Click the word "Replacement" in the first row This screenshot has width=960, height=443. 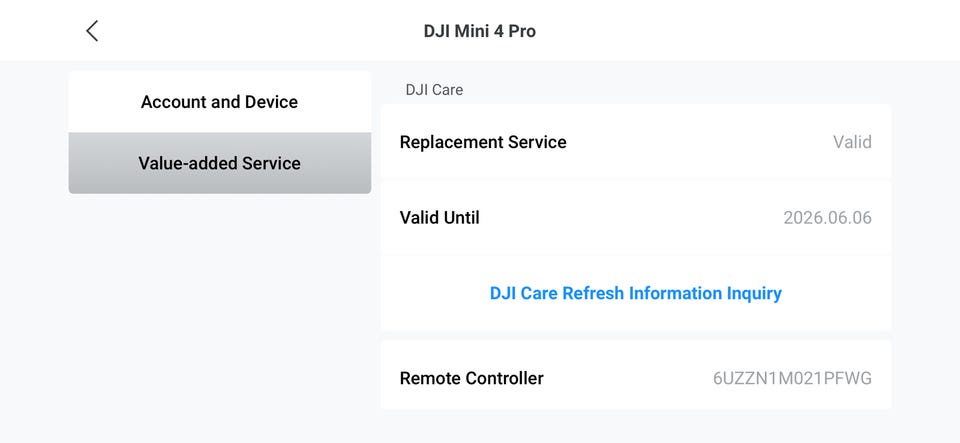click(x=449, y=142)
